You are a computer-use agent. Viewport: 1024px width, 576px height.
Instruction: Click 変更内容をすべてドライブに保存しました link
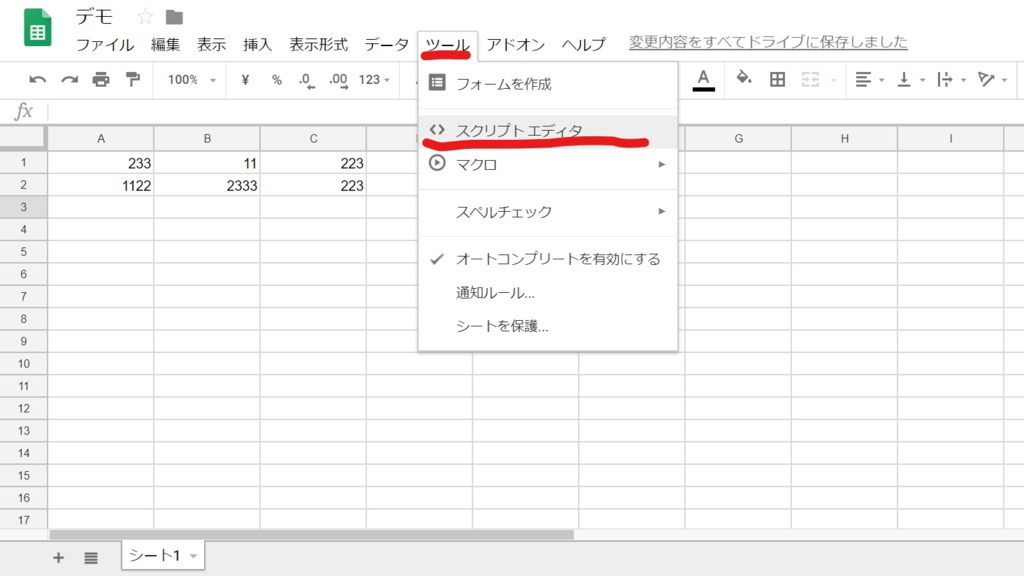click(767, 42)
